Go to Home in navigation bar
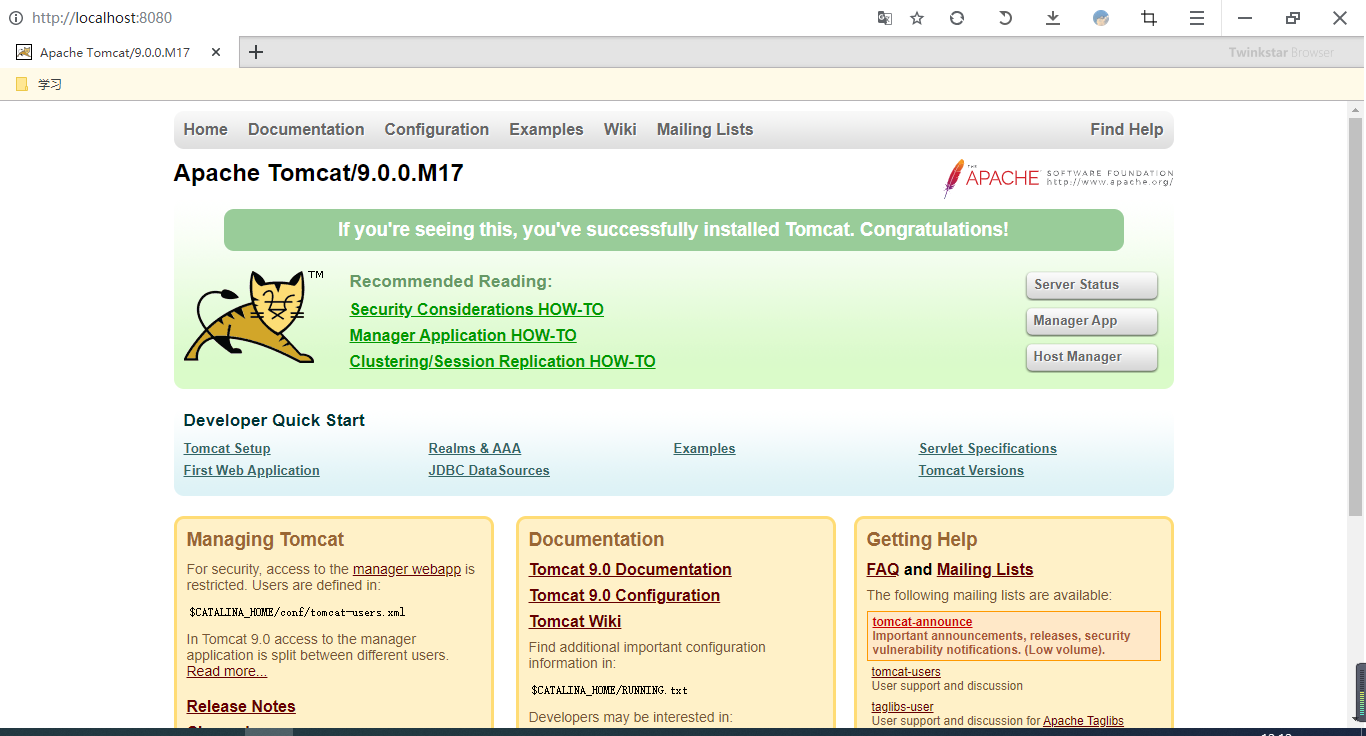 (x=205, y=129)
